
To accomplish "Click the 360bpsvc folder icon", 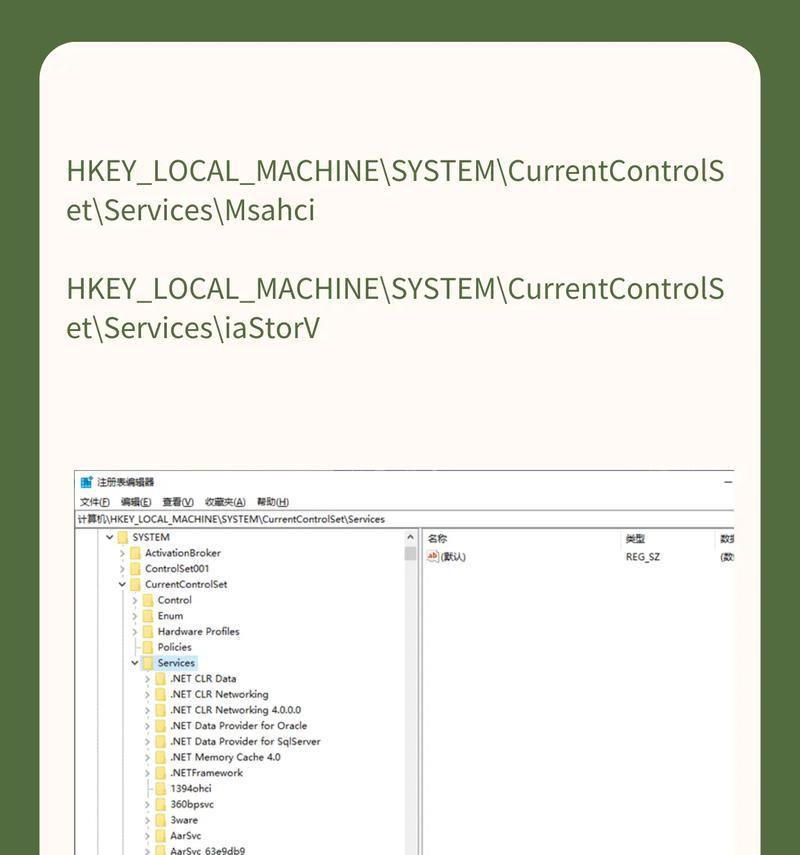I will click(x=160, y=804).
